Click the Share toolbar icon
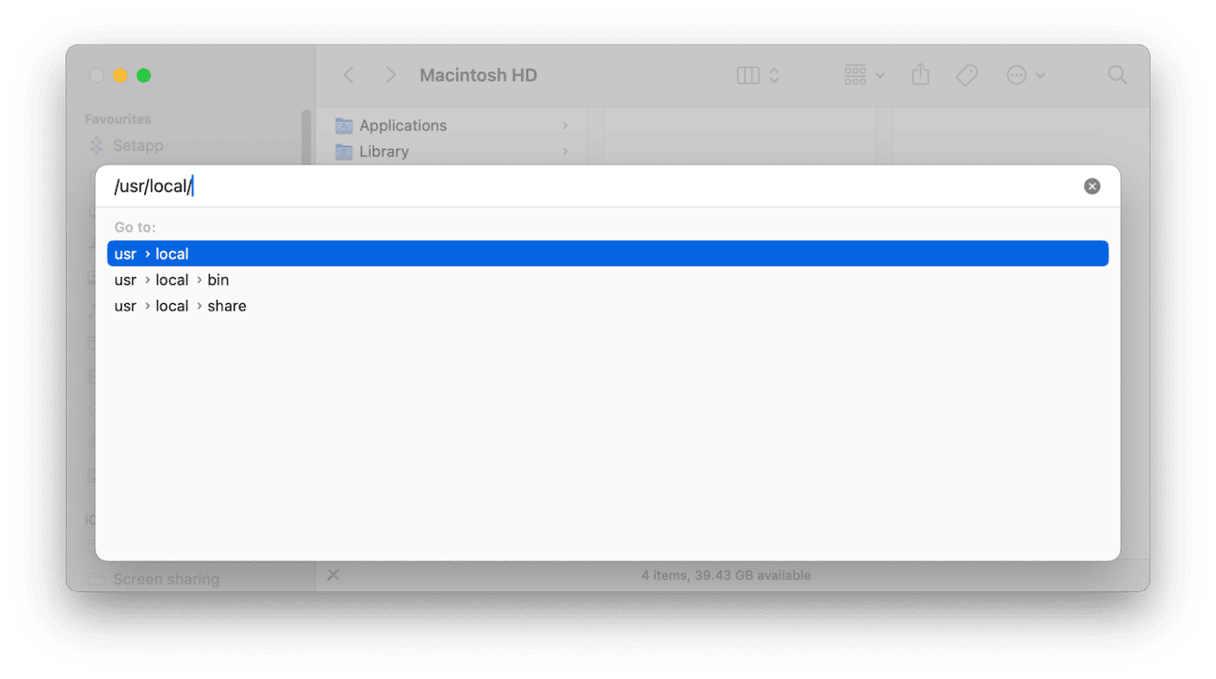1216x679 pixels. click(x=921, y=75)
